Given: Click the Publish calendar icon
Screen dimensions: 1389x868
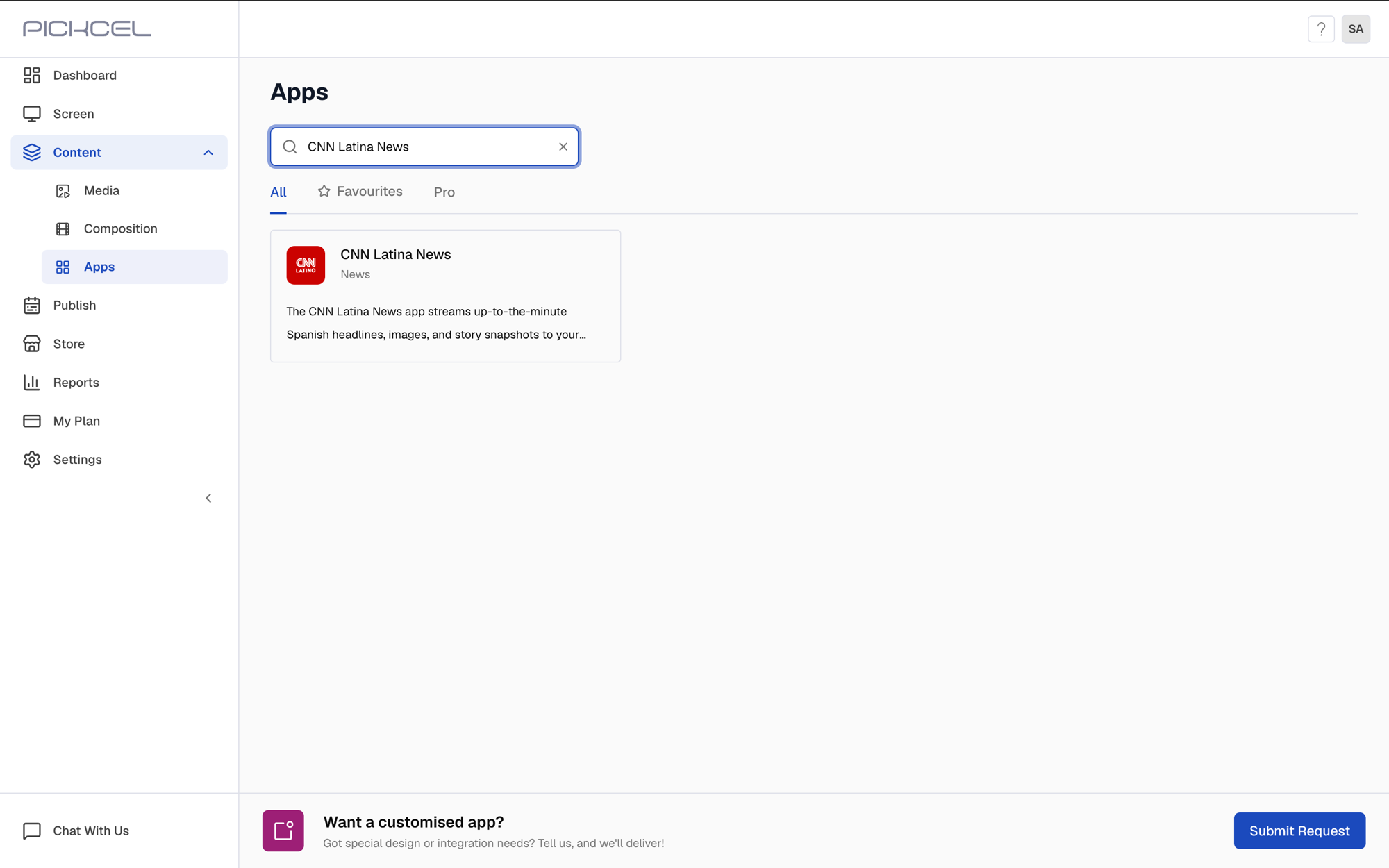Looking at the screenshot, I should pos(32,306).
